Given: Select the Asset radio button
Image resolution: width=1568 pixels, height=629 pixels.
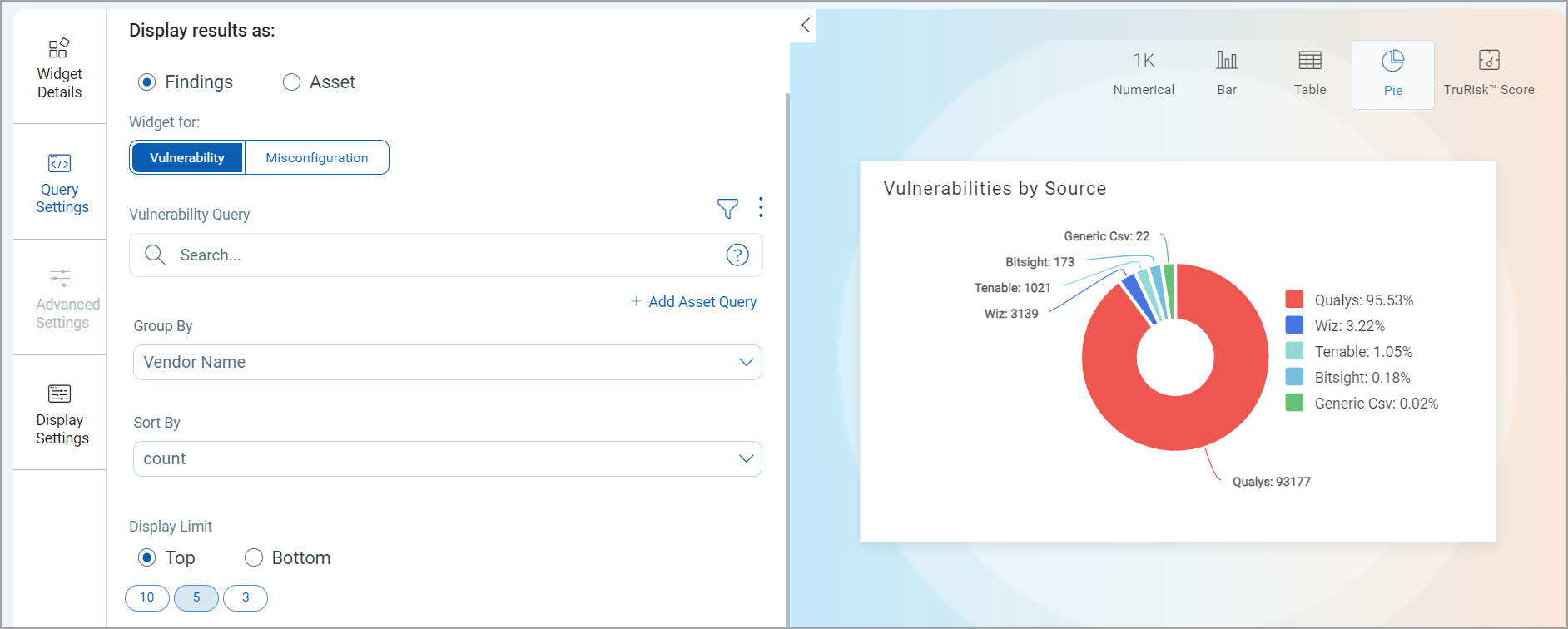Looking at the screenshot, I should [291, 82].
